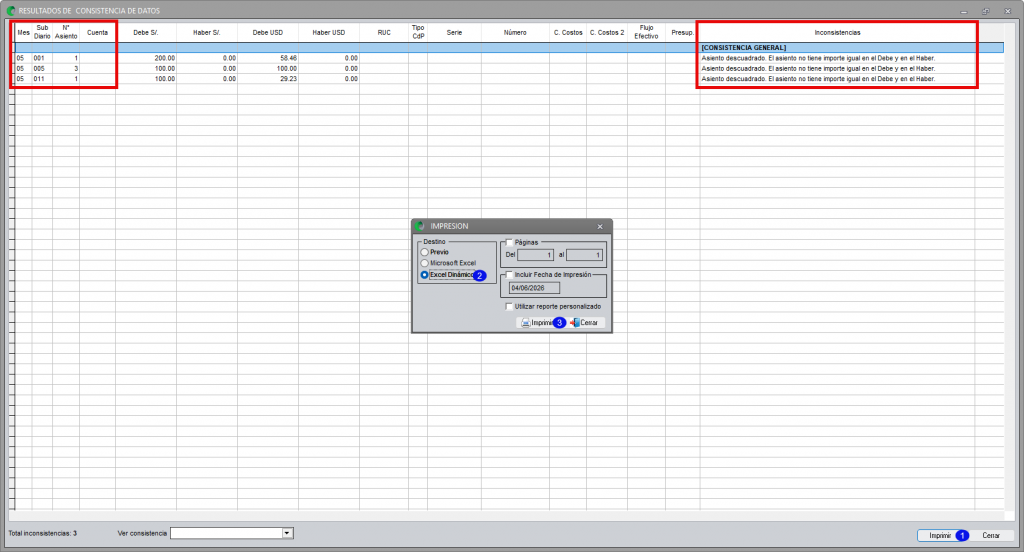Click the C. Costos 2 column header

tap(607, 33)
